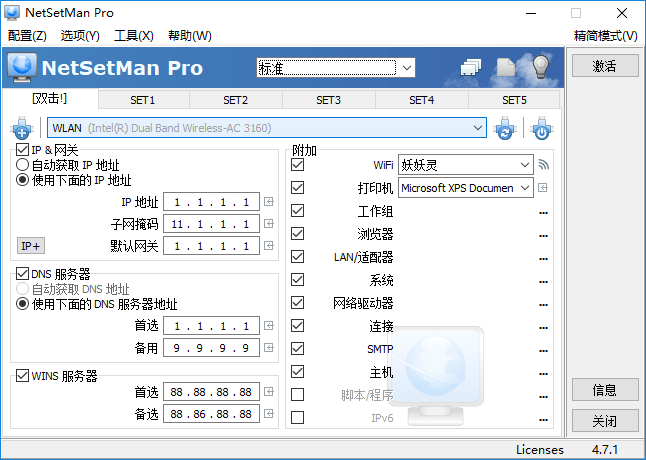Open the IPv6 settings ellipsis
646x460 pixels.
click(x=543, y=420)
